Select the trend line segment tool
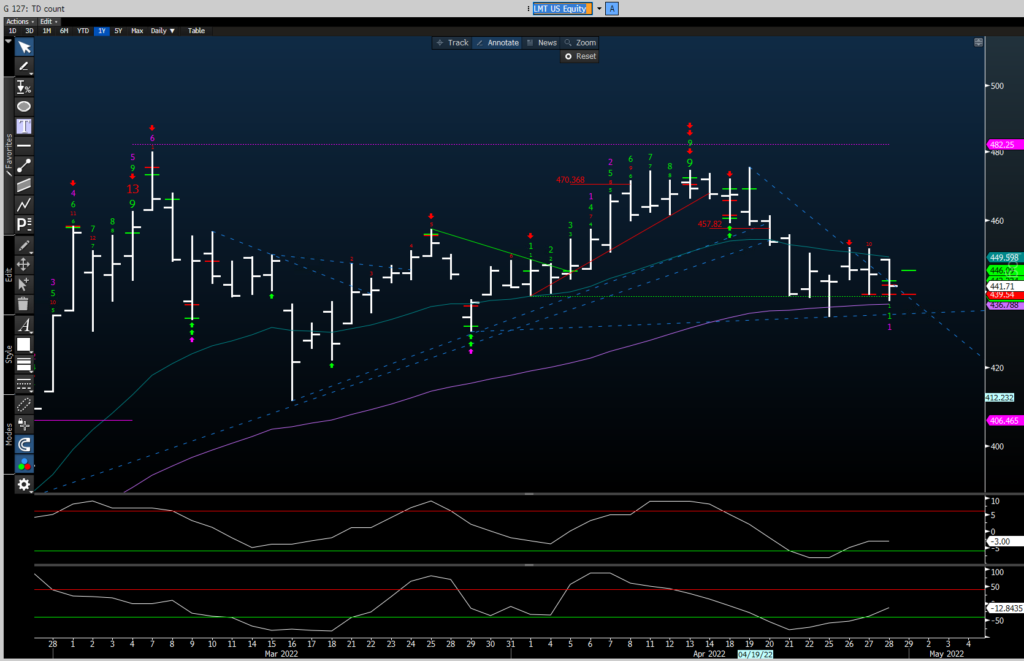This screenshot has height=661, width=1024. tap(24, 165)
